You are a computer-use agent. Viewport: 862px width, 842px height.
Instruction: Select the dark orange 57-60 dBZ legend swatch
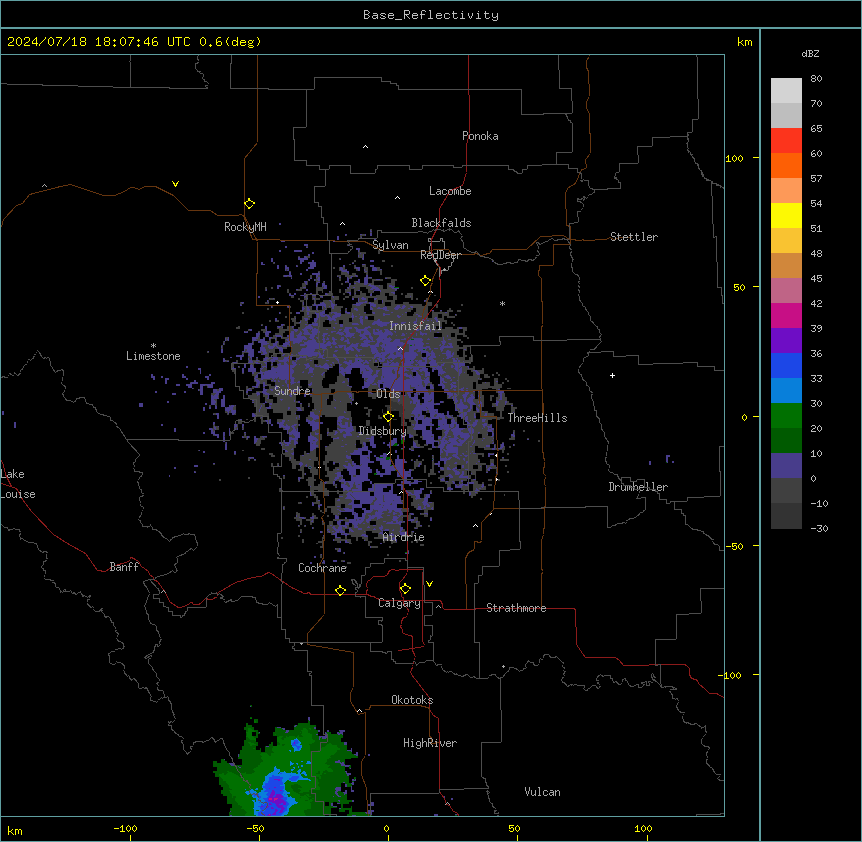click(x=786, y=166)
